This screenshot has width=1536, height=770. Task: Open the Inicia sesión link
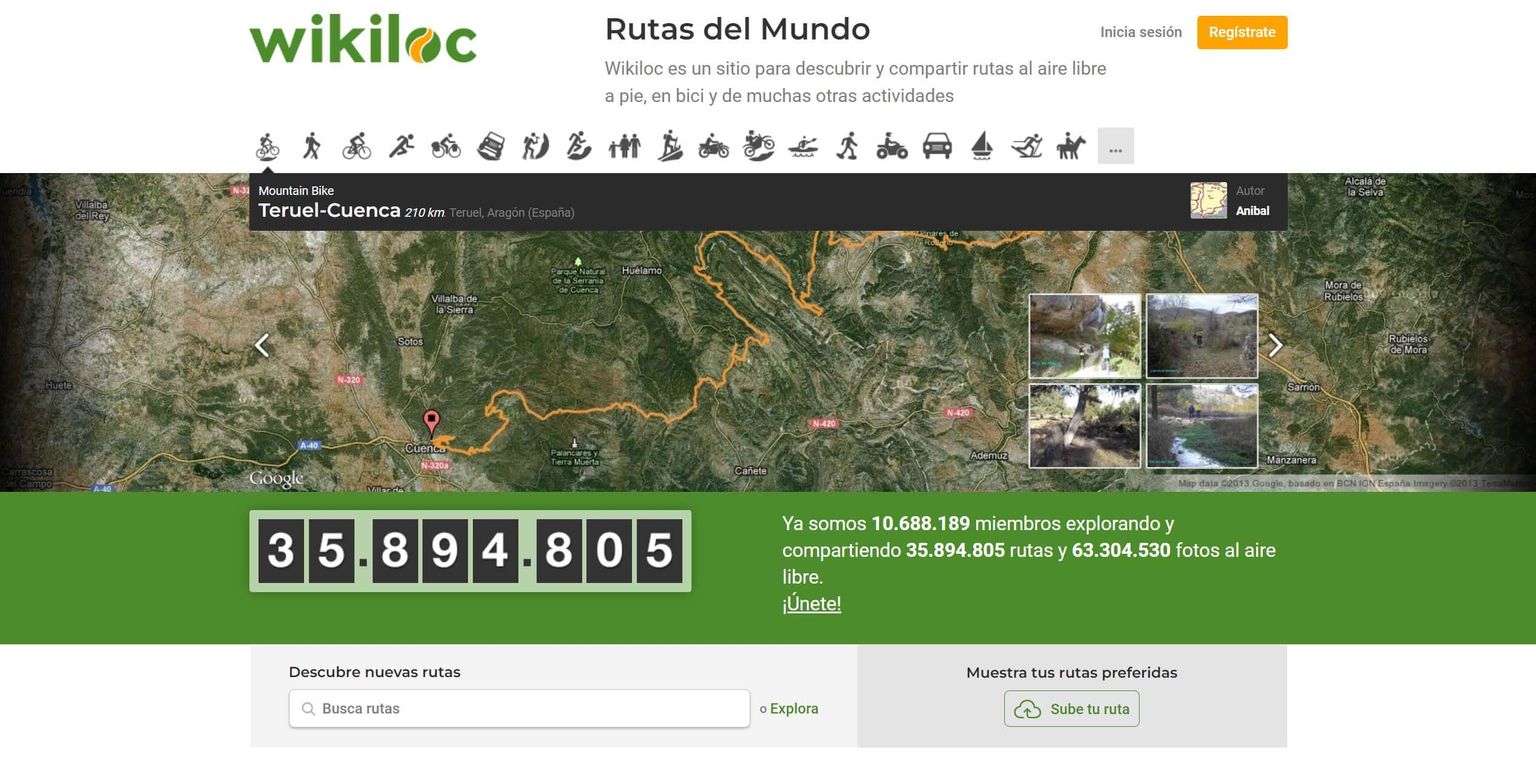1141,32
